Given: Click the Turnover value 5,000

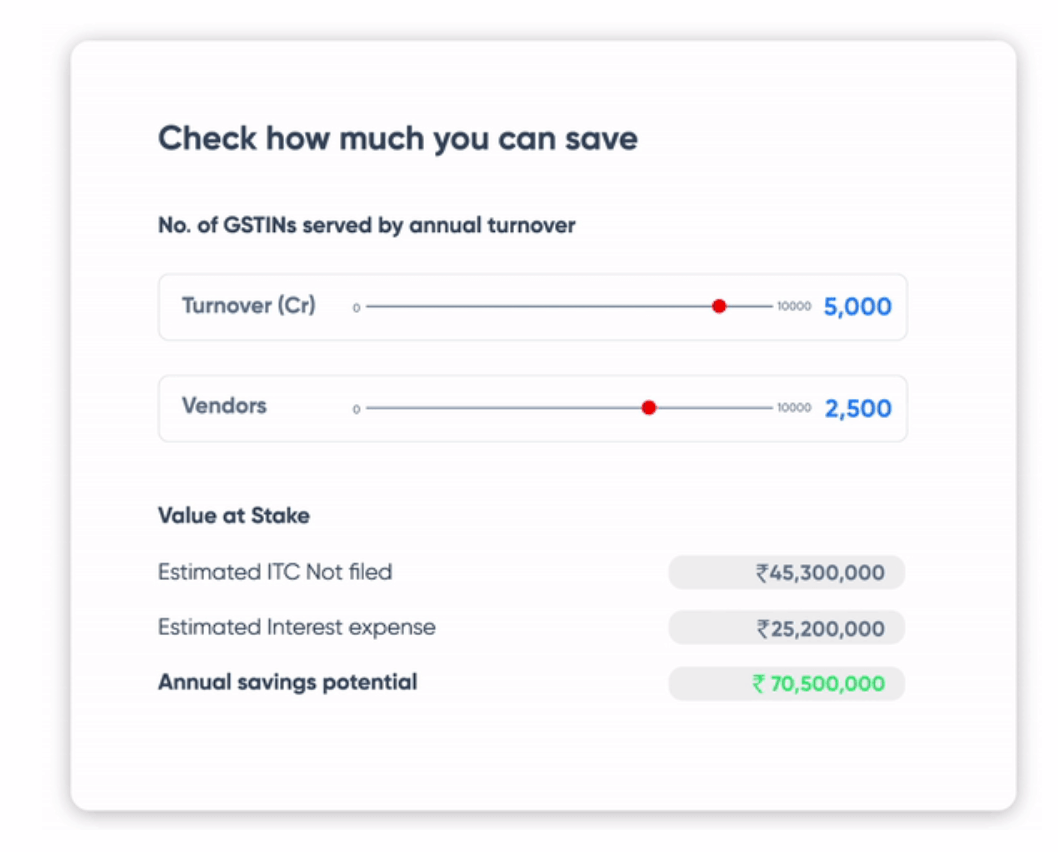Looking at the screenshot, I should coord(857,307).
